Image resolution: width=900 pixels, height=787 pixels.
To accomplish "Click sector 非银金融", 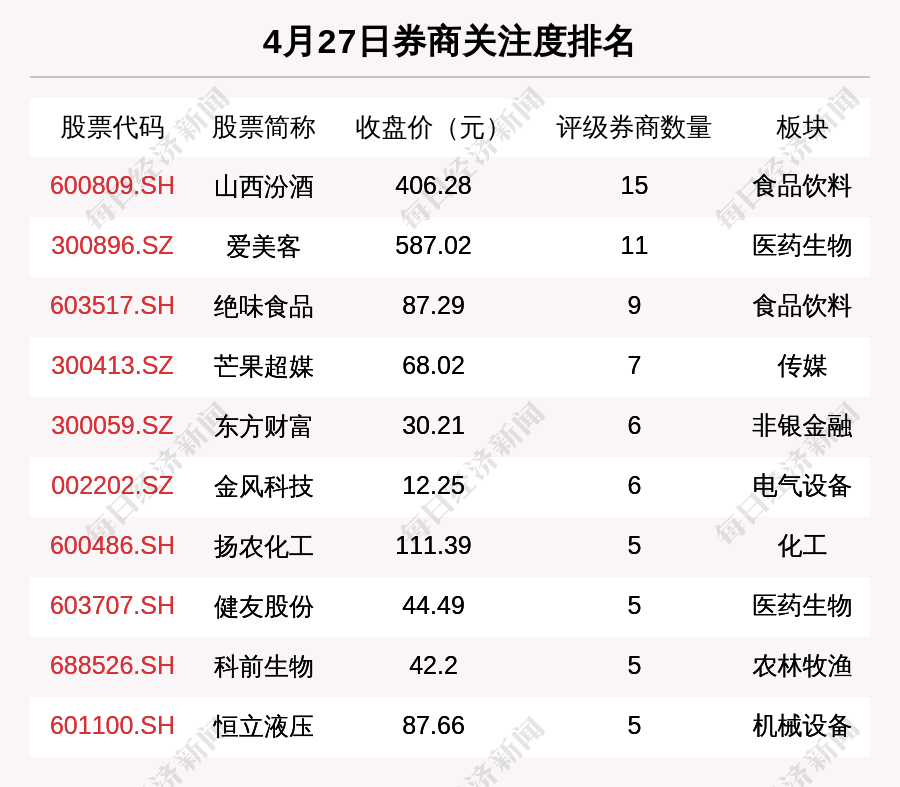I will tap(802, 425).
